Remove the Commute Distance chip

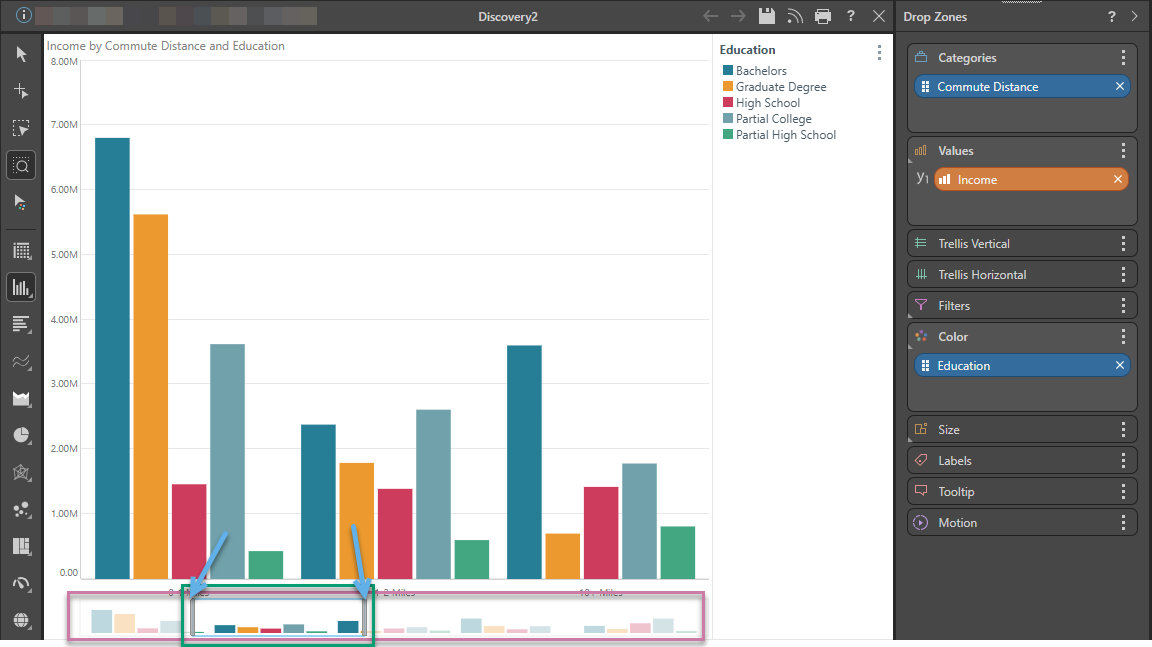click(1120, 87)
